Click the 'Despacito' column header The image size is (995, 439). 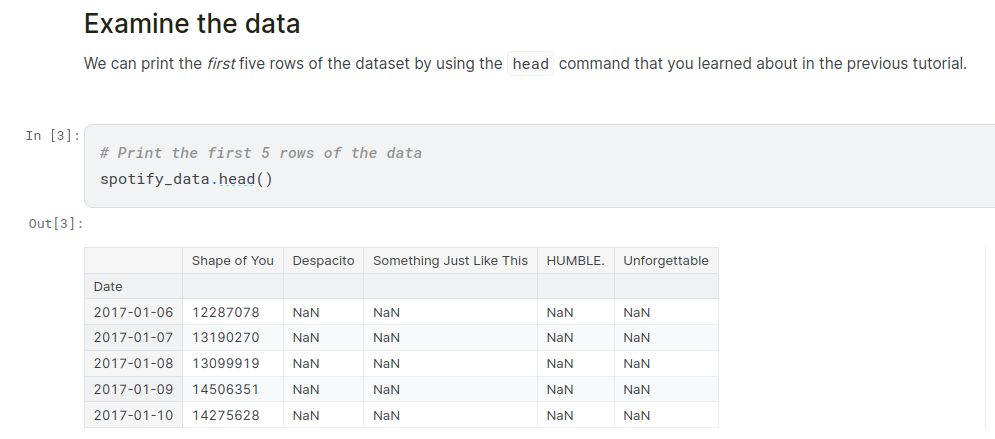pos(323,261)
